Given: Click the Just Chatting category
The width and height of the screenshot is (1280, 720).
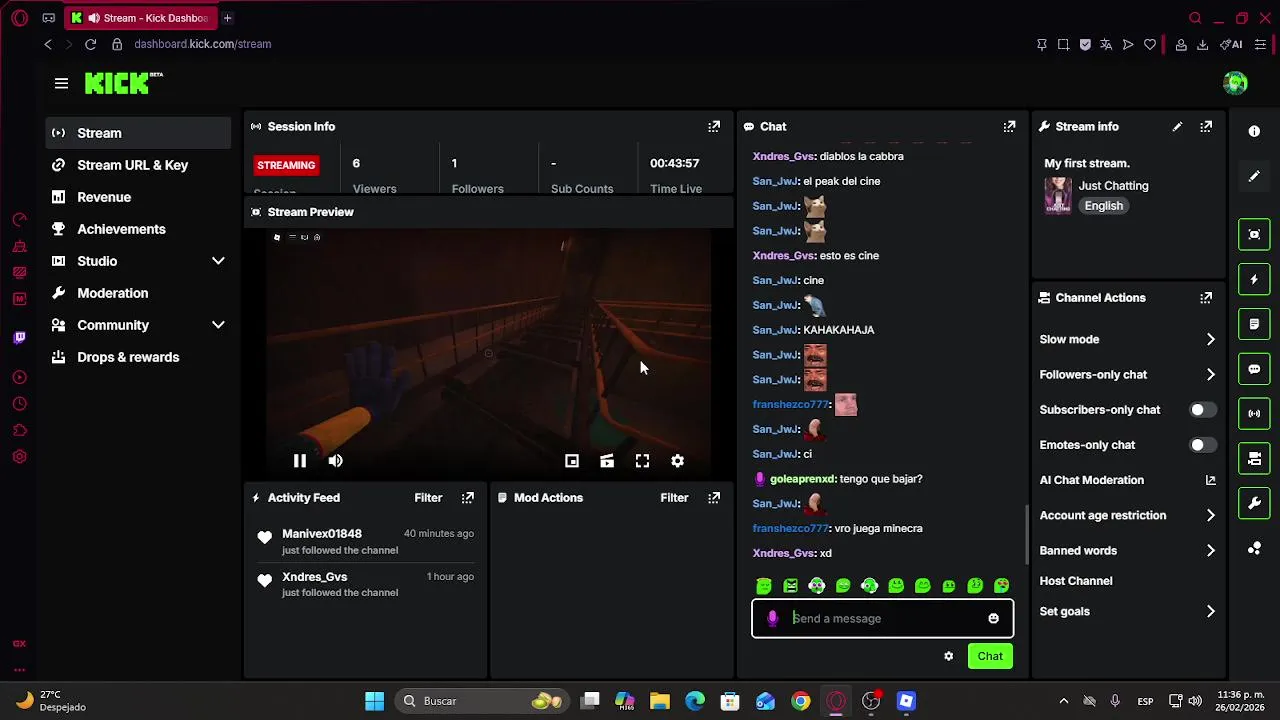Looking at the screenshot, I should 1113,186.
